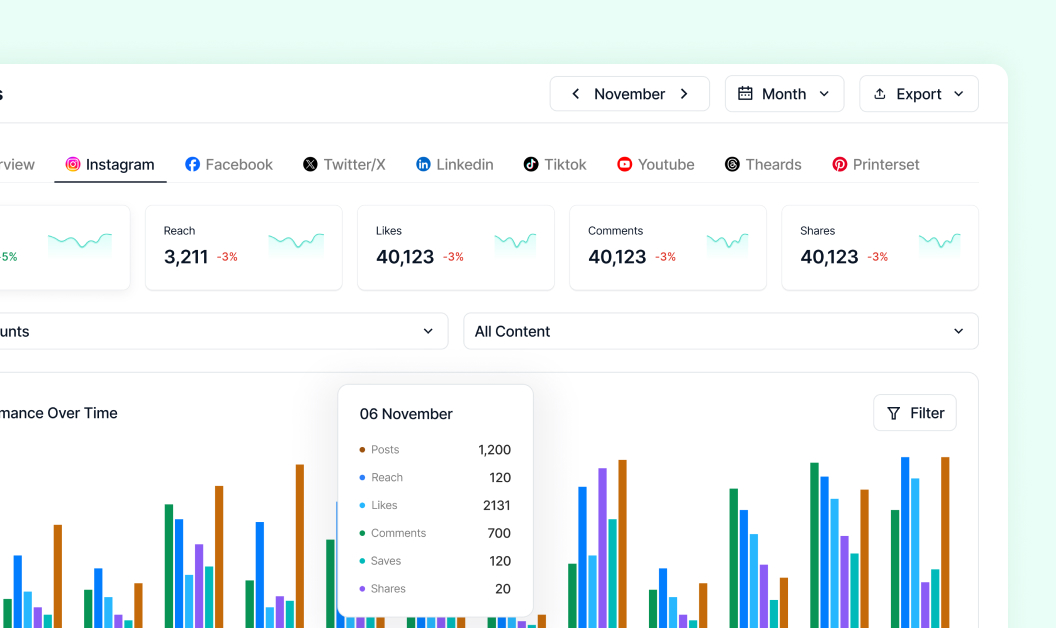
Task: Click the Shares value 20 in tooltip
Action: tap(503, 589)
